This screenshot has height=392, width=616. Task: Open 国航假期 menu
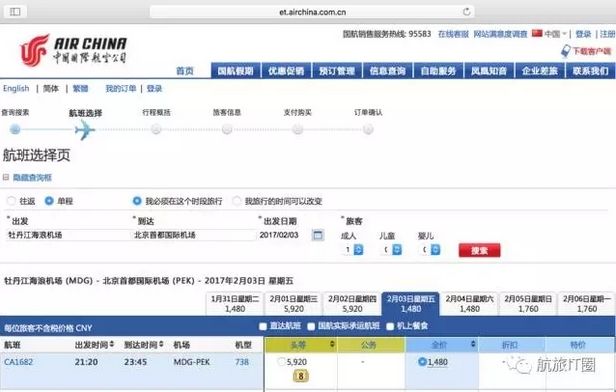pos(235,71)
